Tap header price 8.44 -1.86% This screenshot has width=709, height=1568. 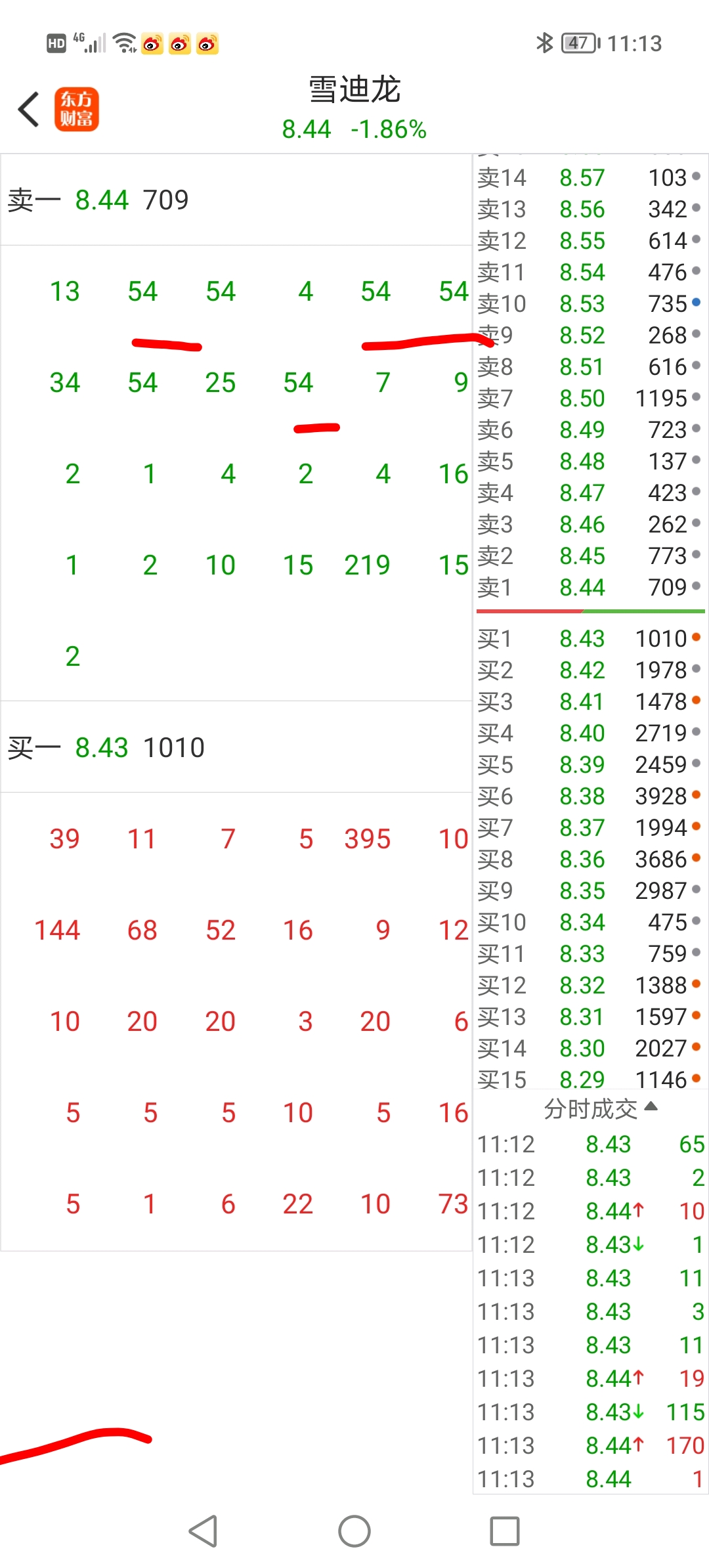tap(354, 129)
